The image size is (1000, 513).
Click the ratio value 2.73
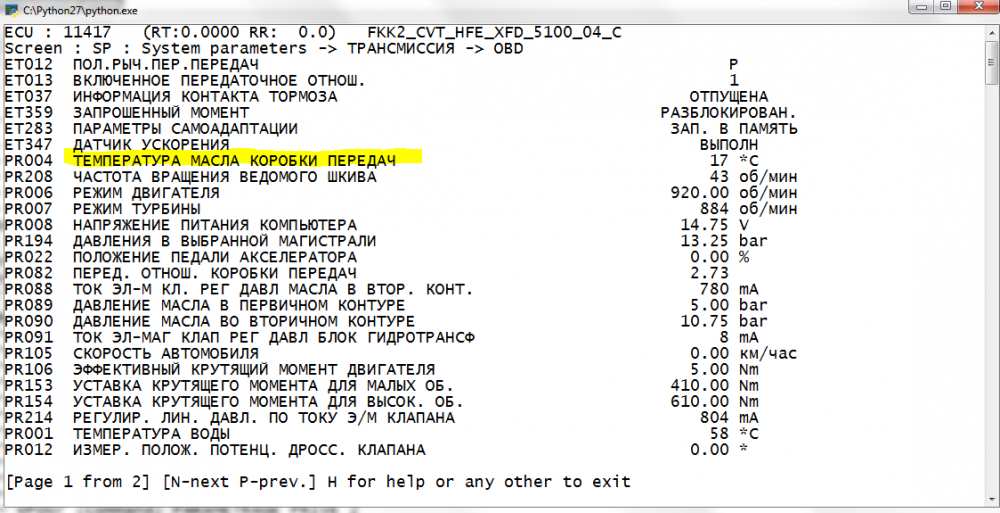(x=709, y=273)
